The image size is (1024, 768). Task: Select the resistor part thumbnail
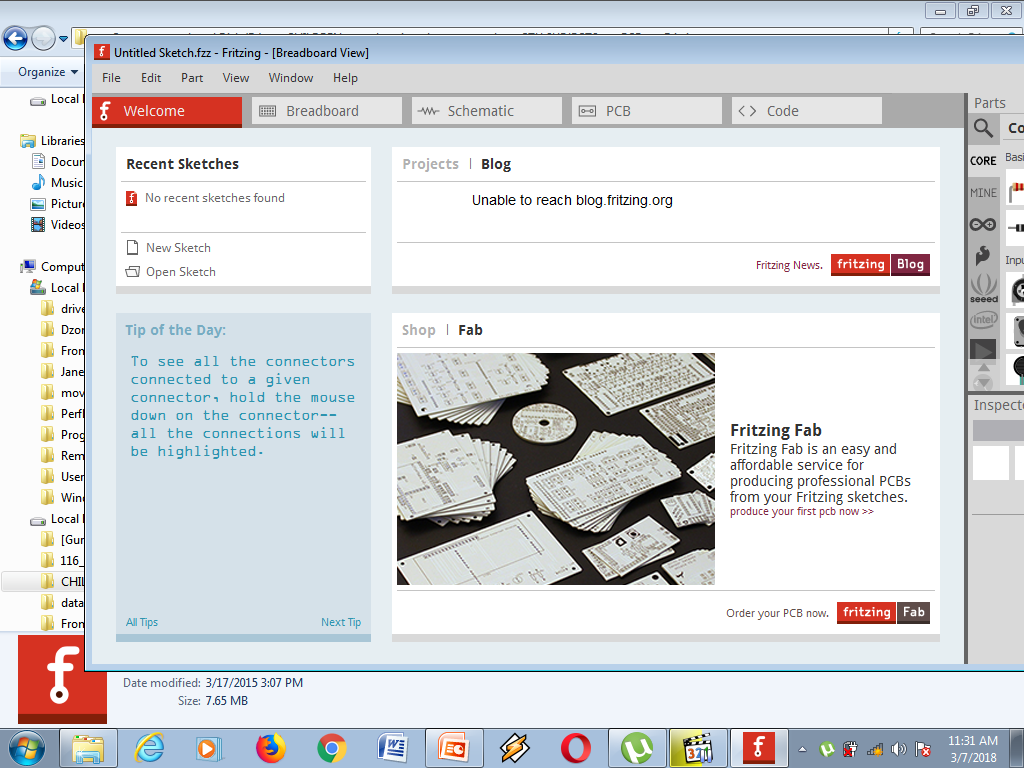coord(1016,190)
